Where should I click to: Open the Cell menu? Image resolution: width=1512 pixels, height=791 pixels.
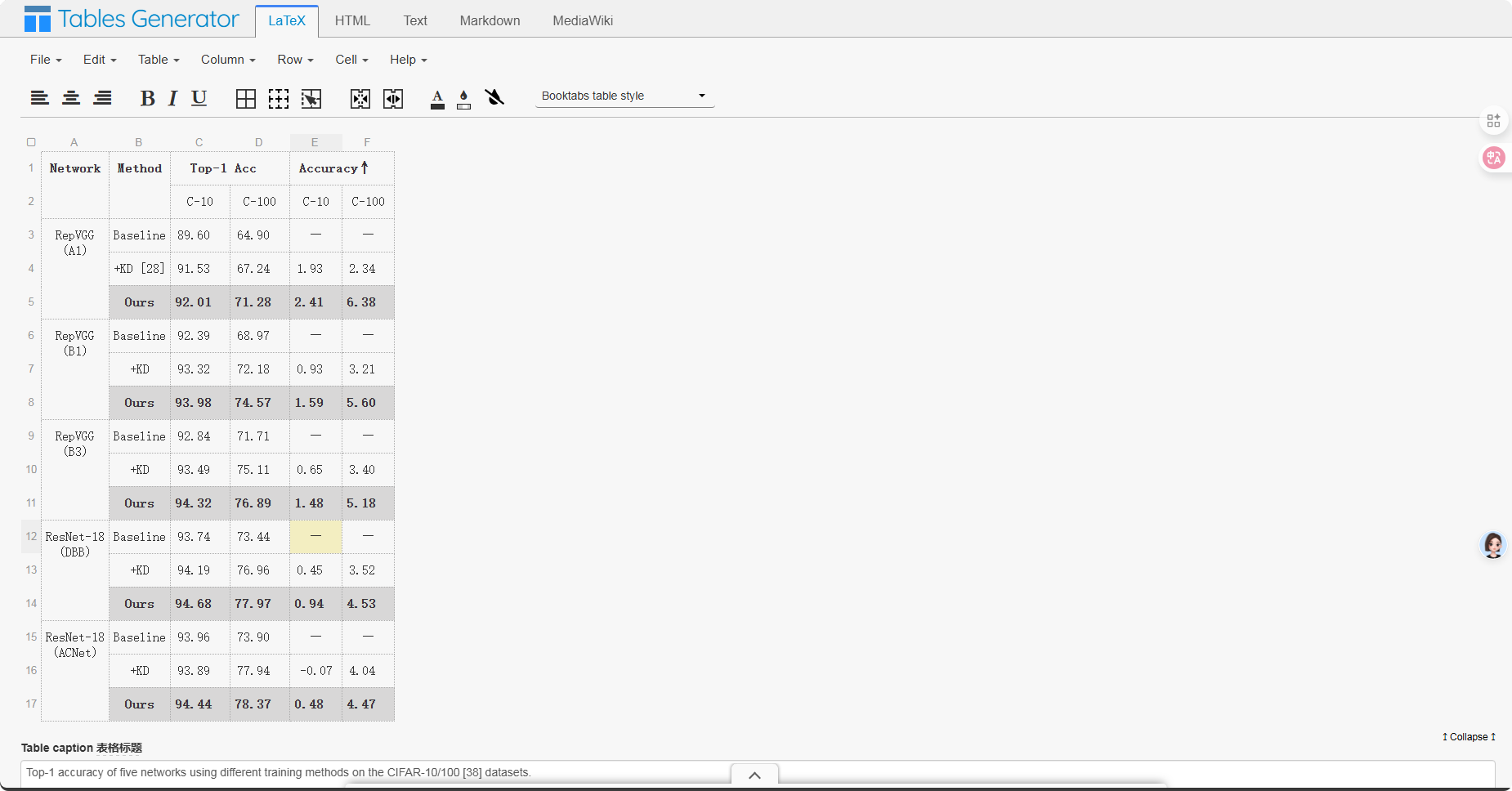[351, 60]
